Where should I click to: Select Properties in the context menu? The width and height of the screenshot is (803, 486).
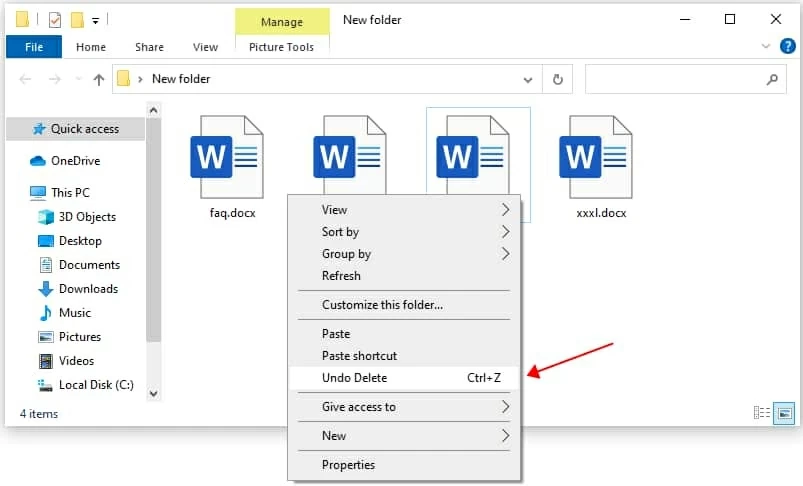point(348,465)
